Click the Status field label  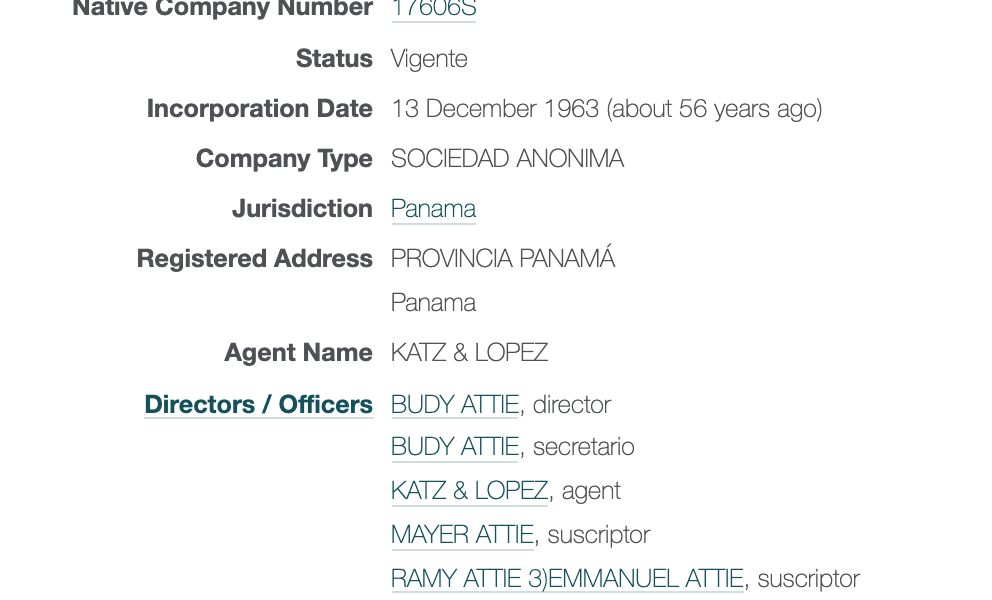[334, 59]
